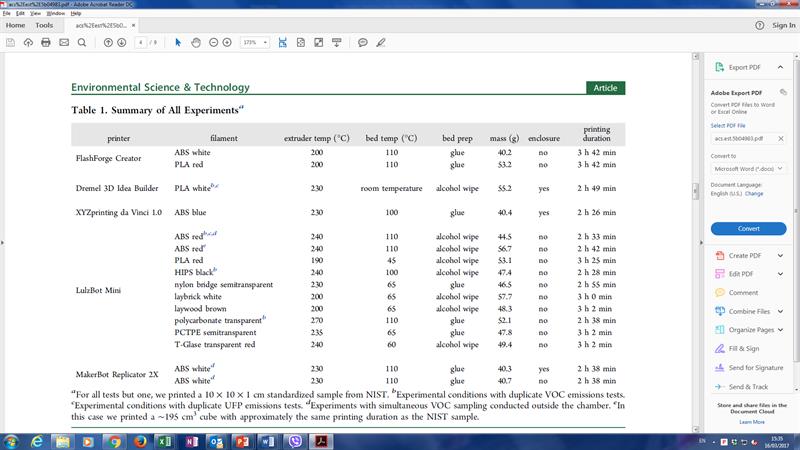800x450 pixels.
Task: Open the help question mark icon
Action: coord(760,25)
